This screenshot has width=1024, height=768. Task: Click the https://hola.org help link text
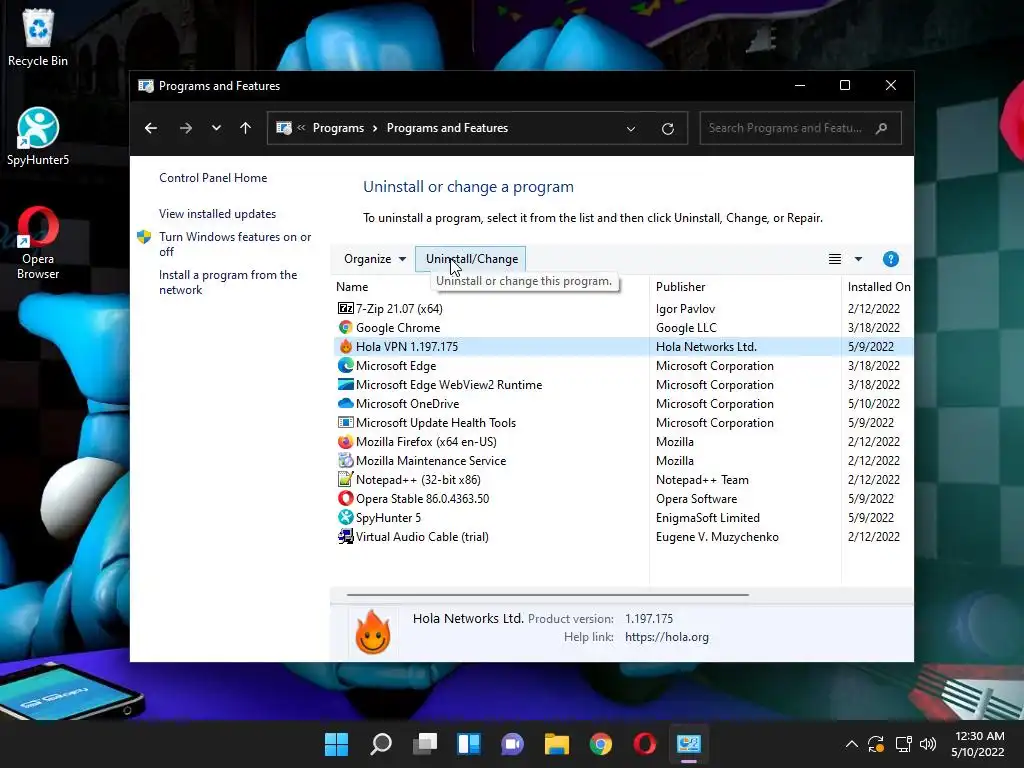[x=666, y=637]
